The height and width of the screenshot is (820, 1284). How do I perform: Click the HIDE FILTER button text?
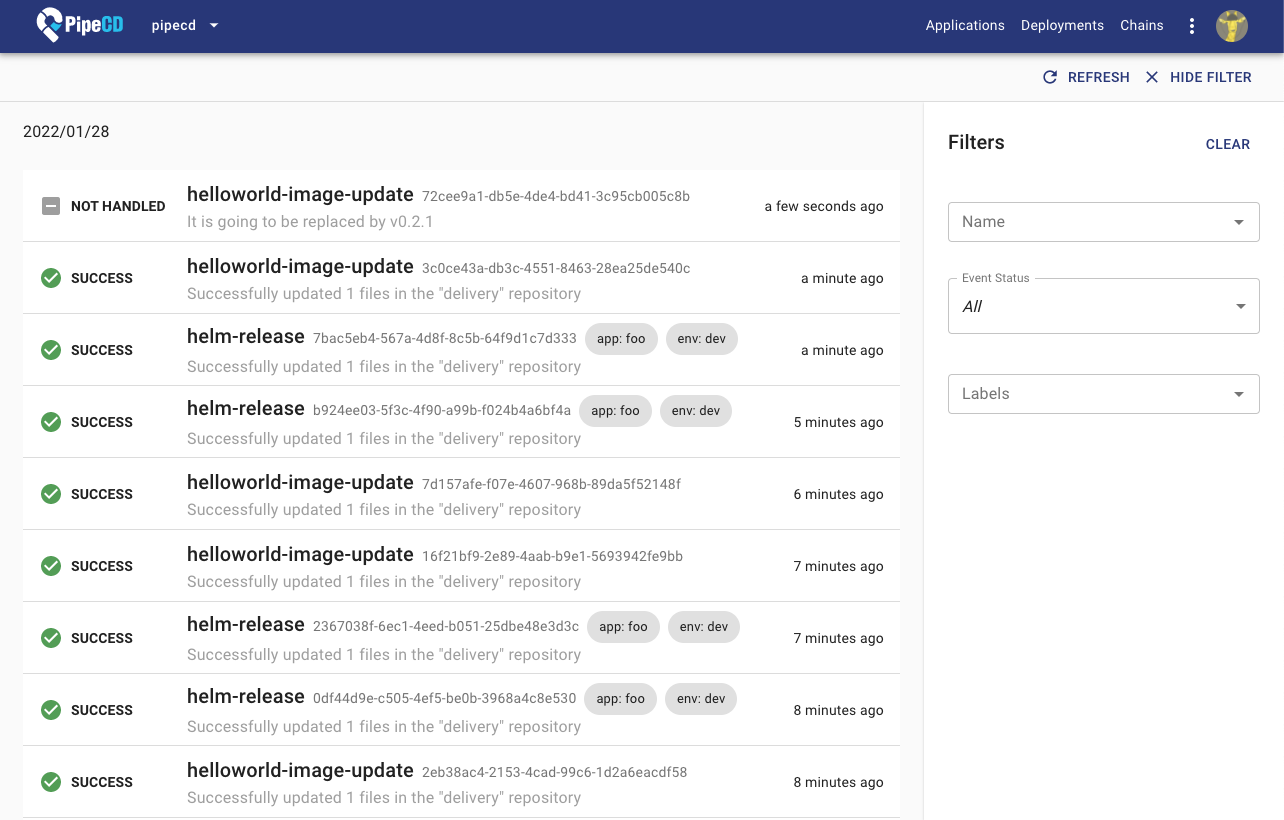[1210, 77]
